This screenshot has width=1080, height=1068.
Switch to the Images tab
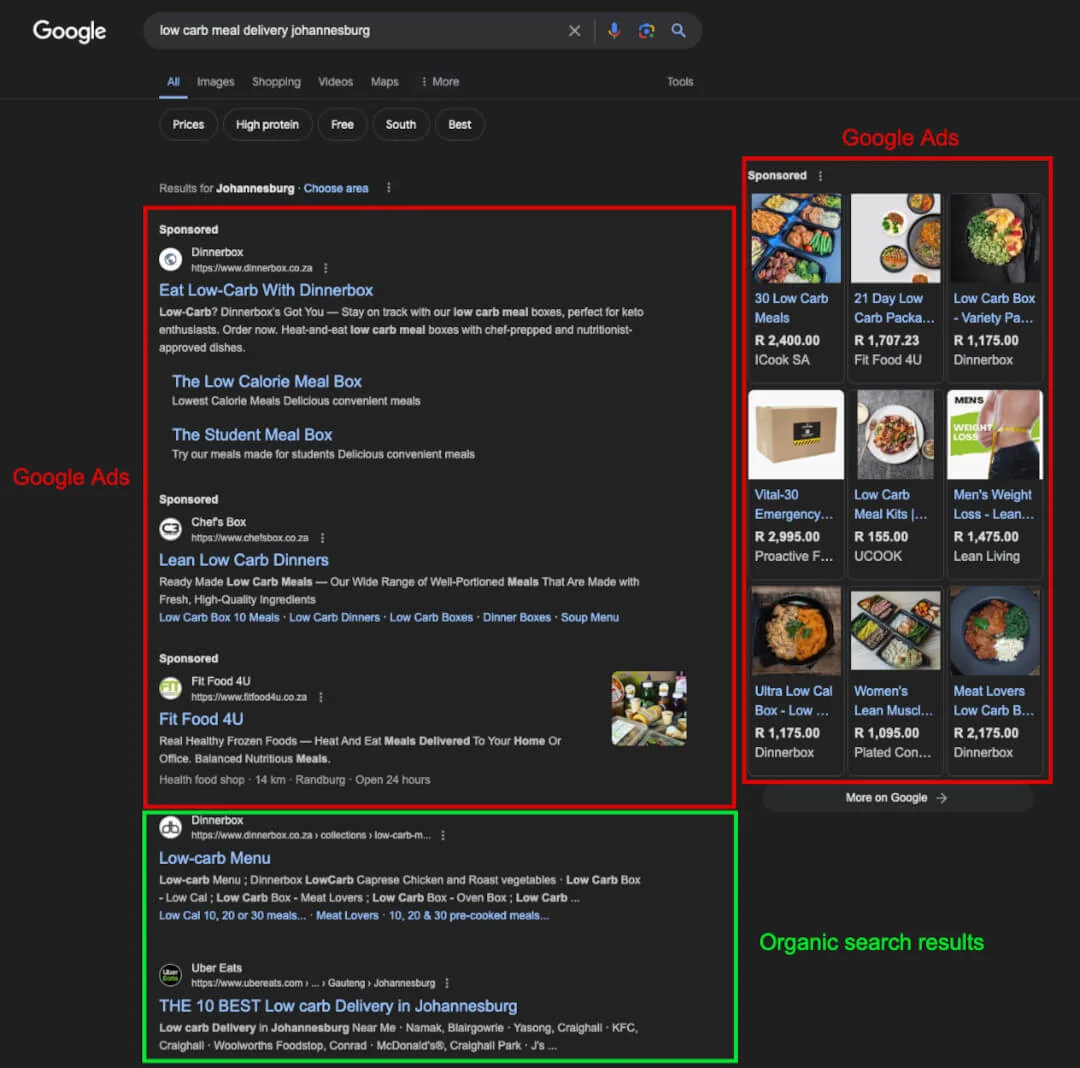click(x=216, y=81)
